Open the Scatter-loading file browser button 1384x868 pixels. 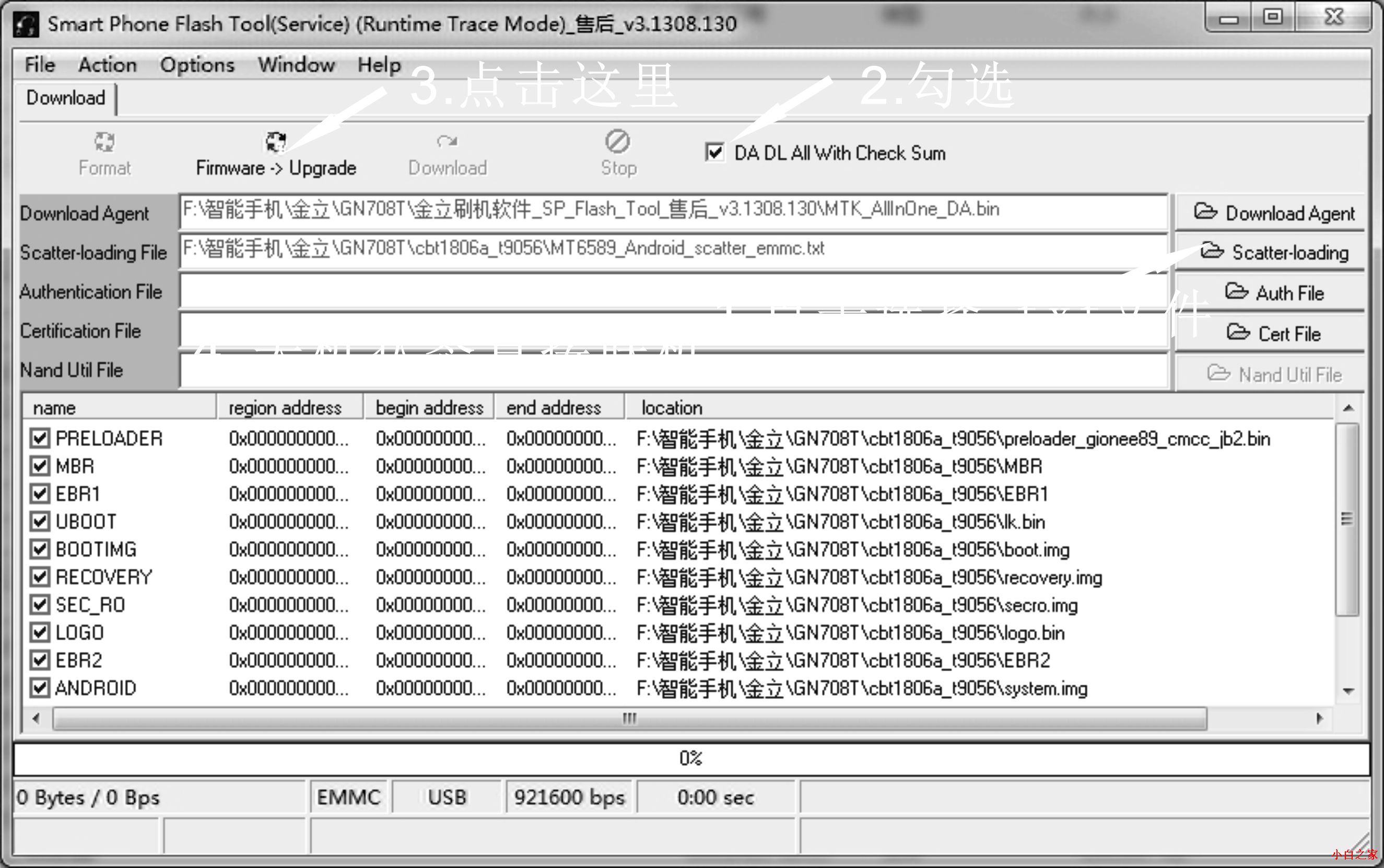pos(1270,252)
